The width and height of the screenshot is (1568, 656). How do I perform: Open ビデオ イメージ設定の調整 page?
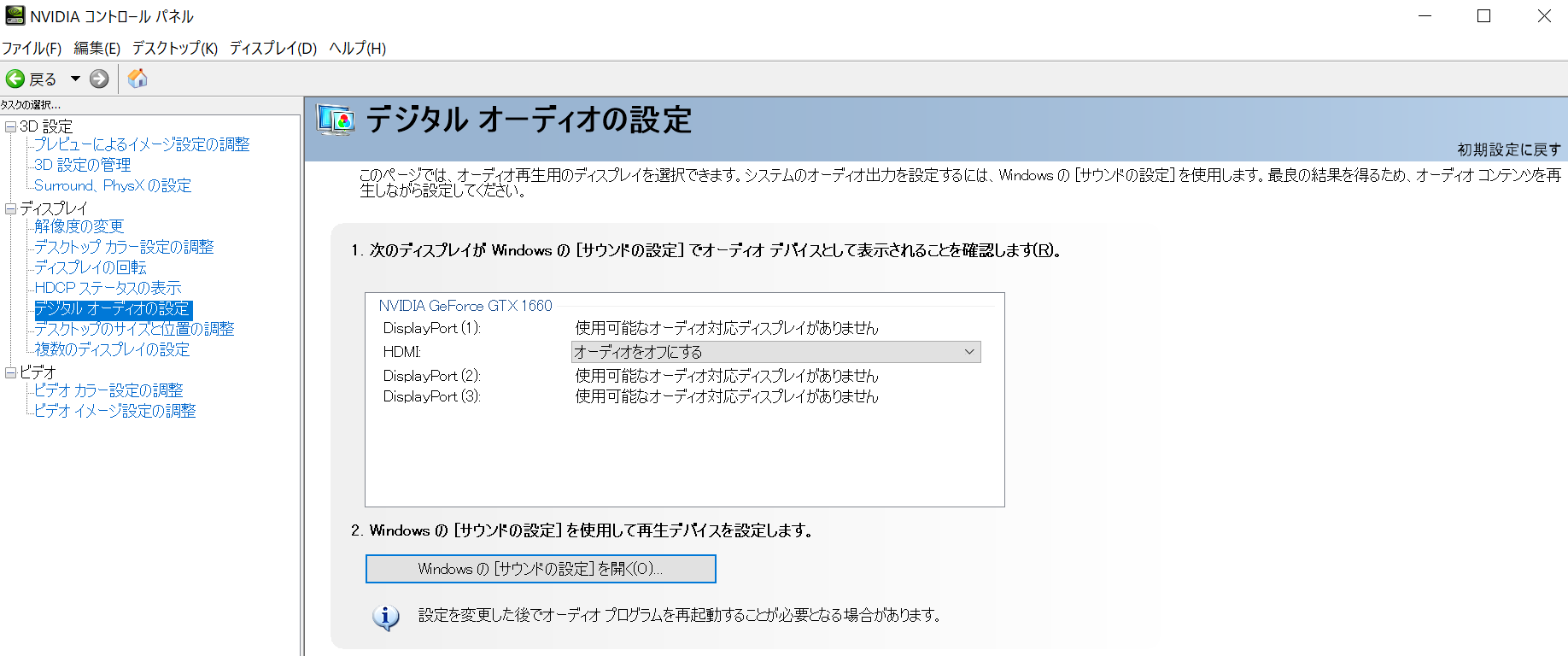115,411
